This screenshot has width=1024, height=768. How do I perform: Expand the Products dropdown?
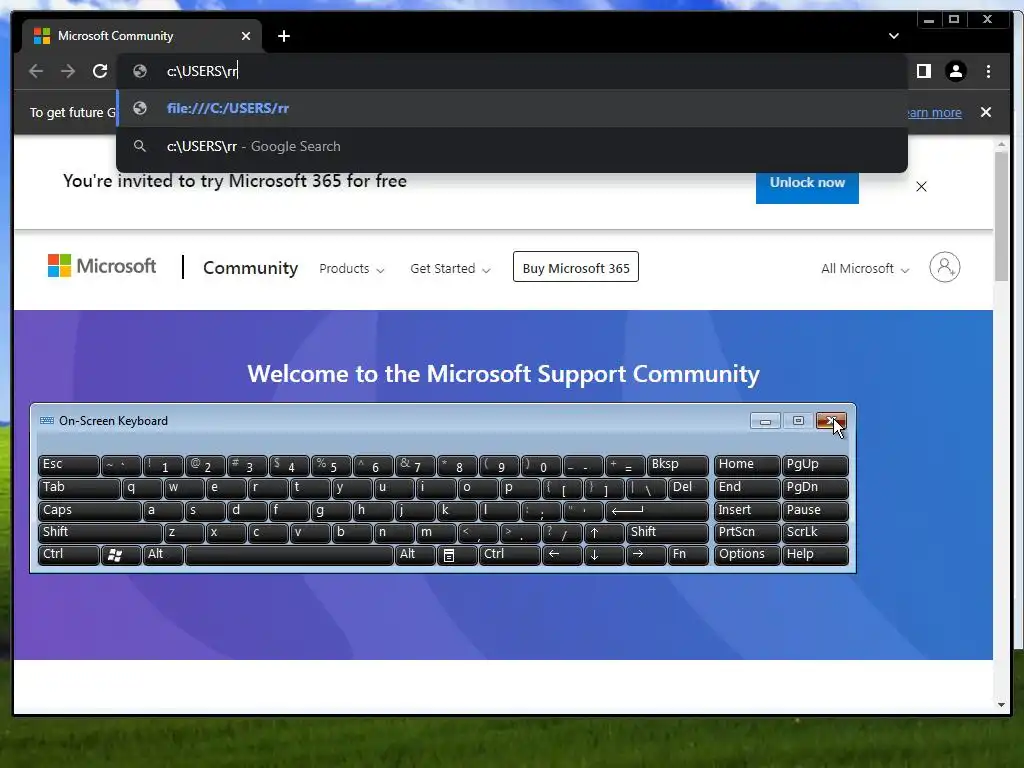(x=351, y=268)
